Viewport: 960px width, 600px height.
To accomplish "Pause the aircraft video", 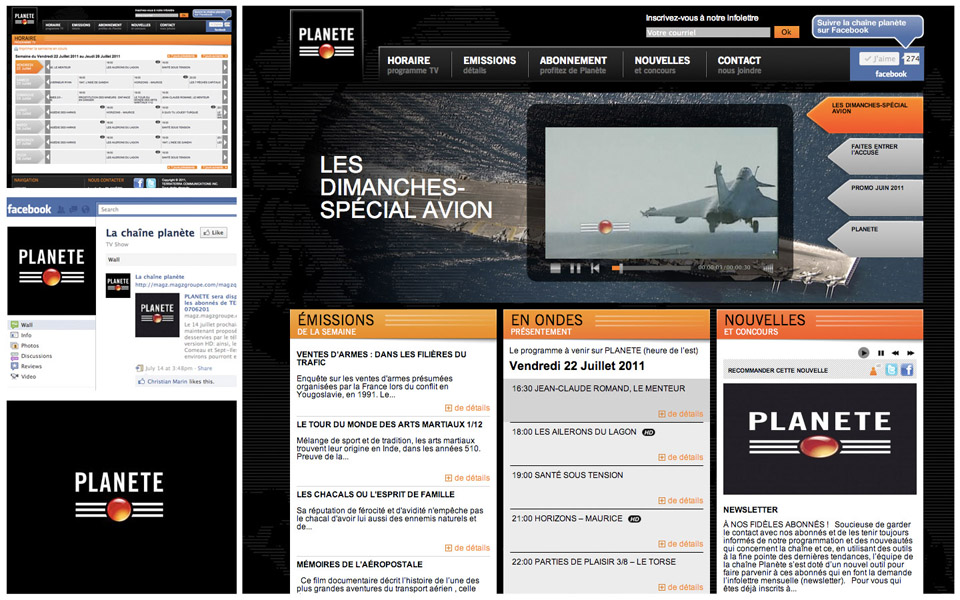I will click(575, 268).
